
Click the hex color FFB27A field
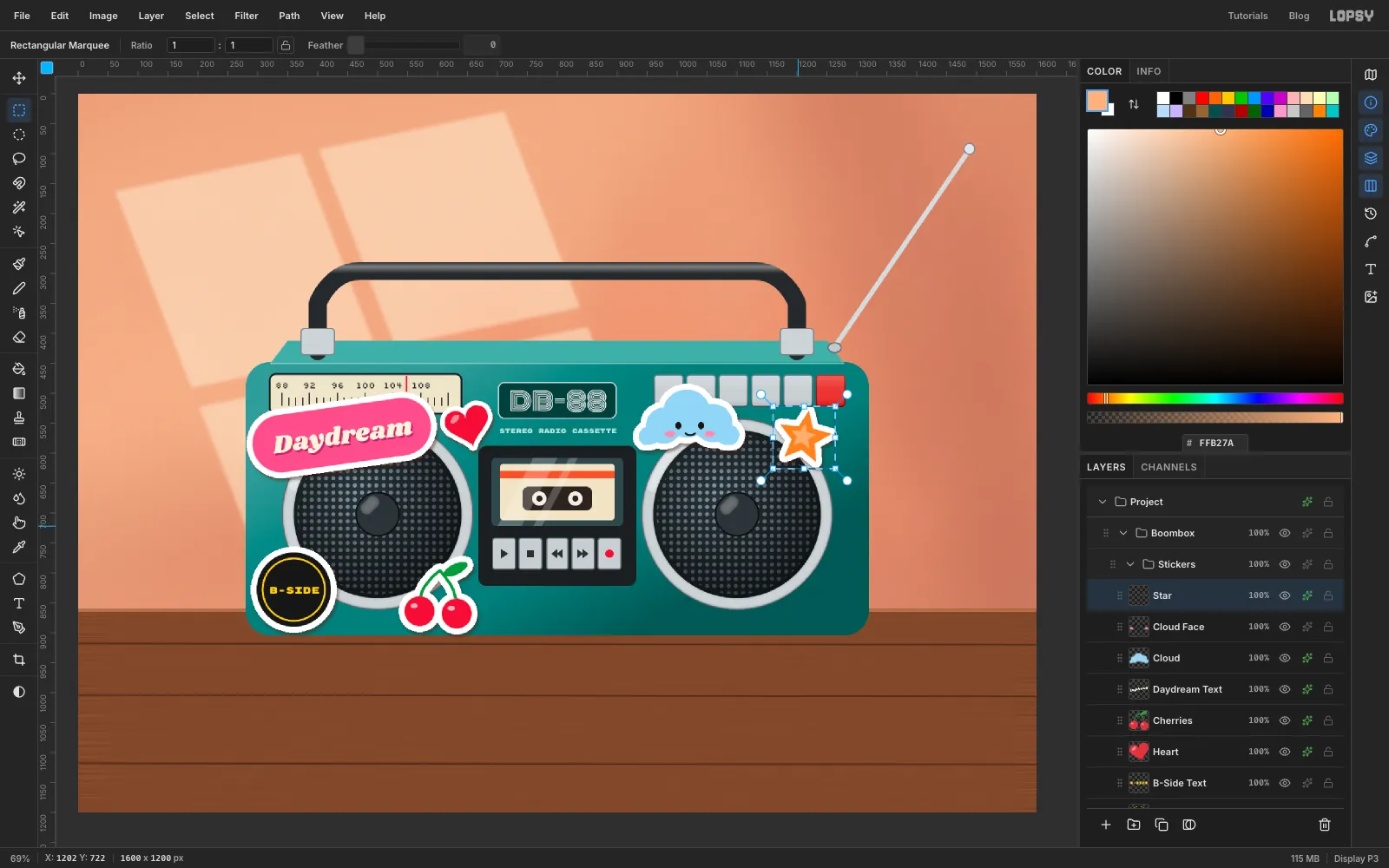1215,443
